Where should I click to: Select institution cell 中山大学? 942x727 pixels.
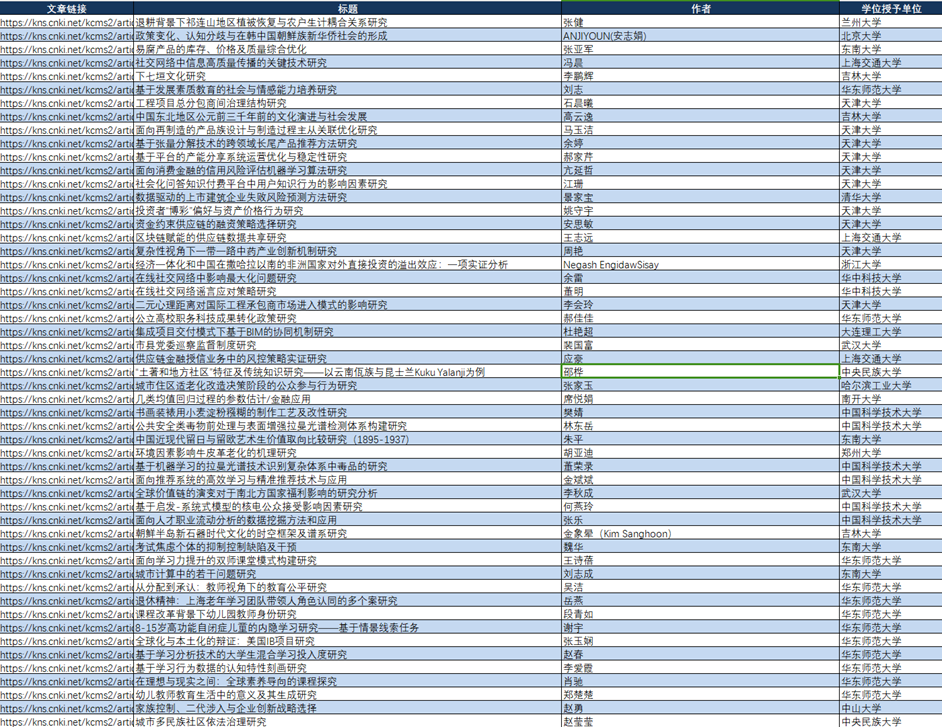[891, 708]
